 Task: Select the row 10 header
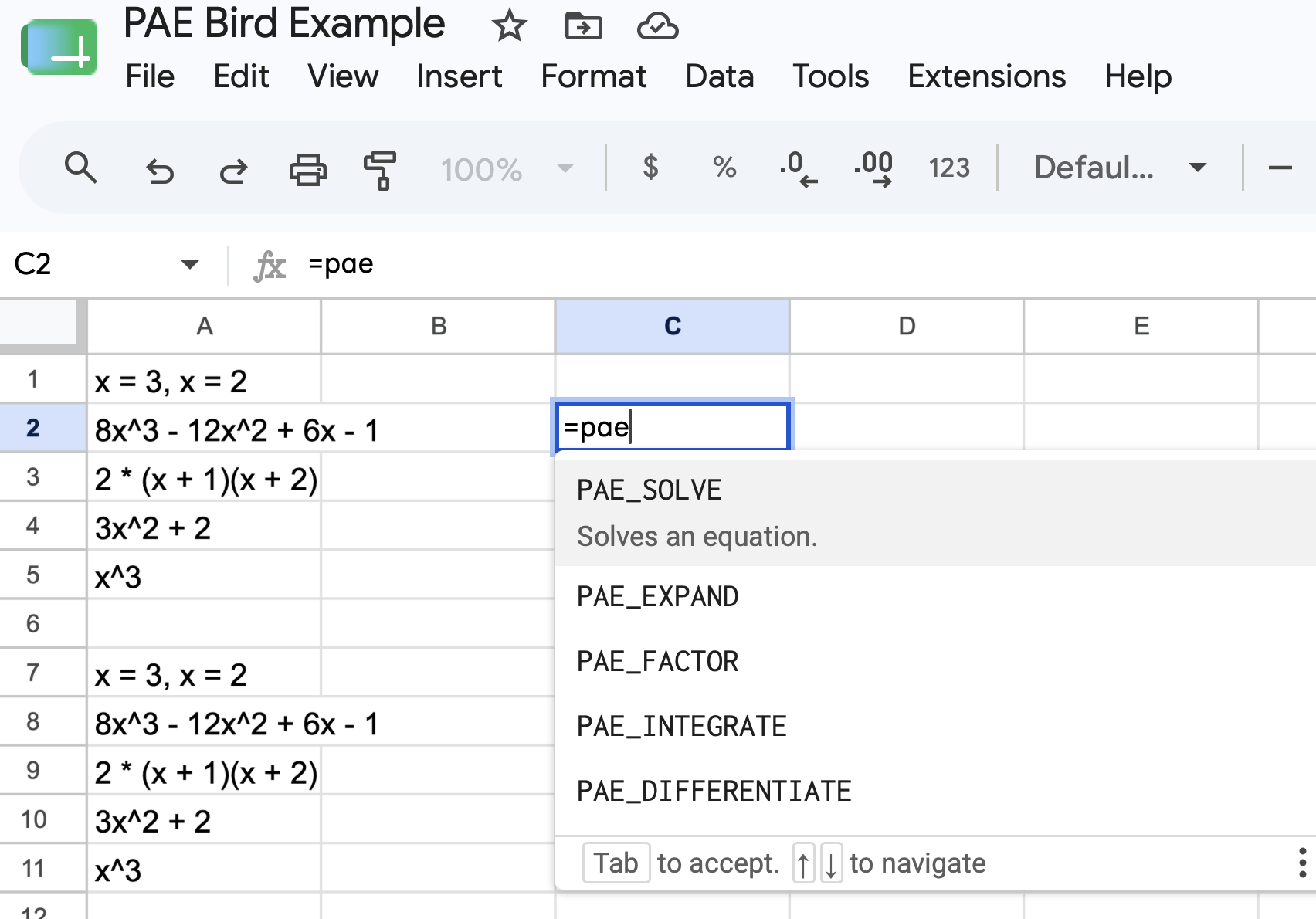tap(43, 819)
